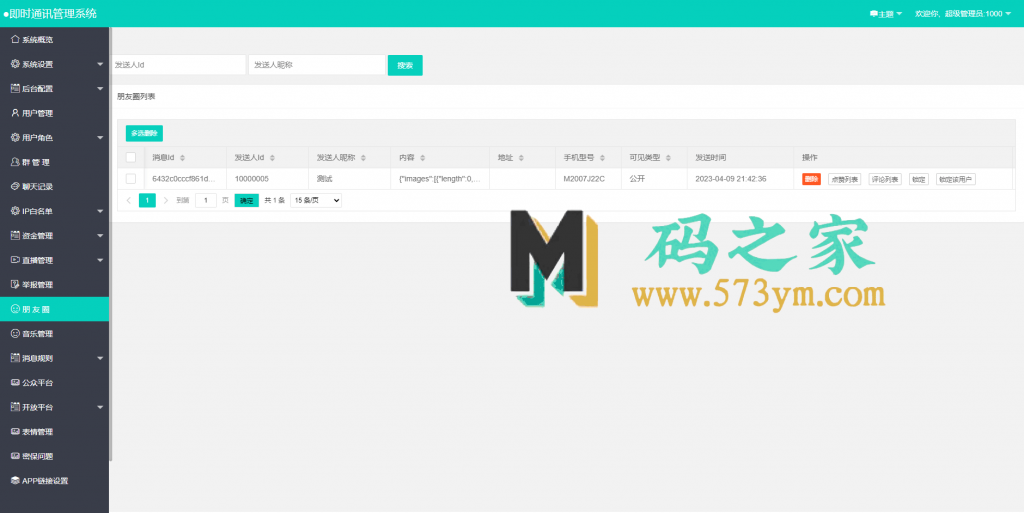Screen dimensions: 1024x513
Task: Click the 举报管理 icon
Action: (x=15, y=285)
